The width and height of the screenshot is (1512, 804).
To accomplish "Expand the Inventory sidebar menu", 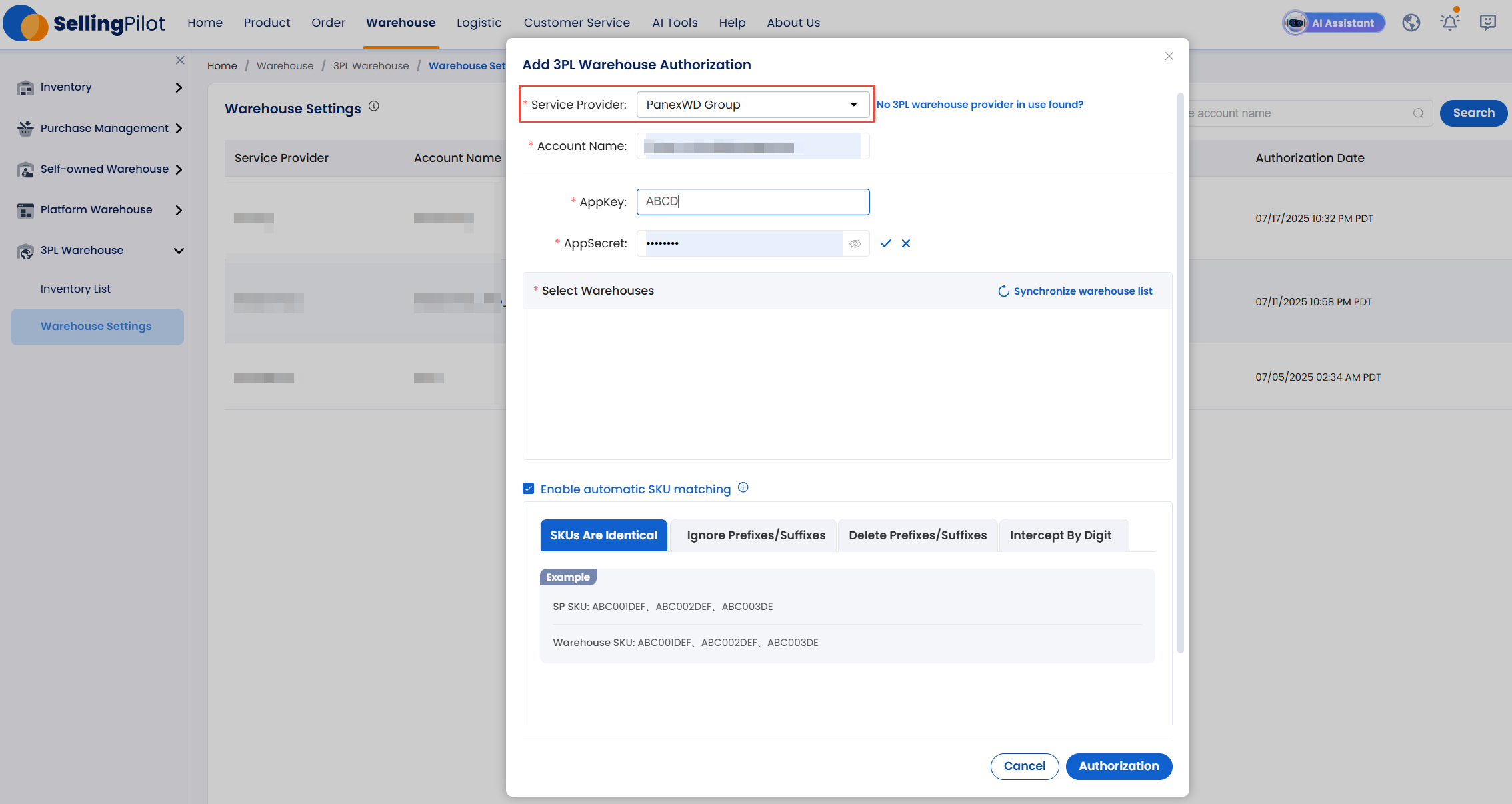I will point(179,87).
